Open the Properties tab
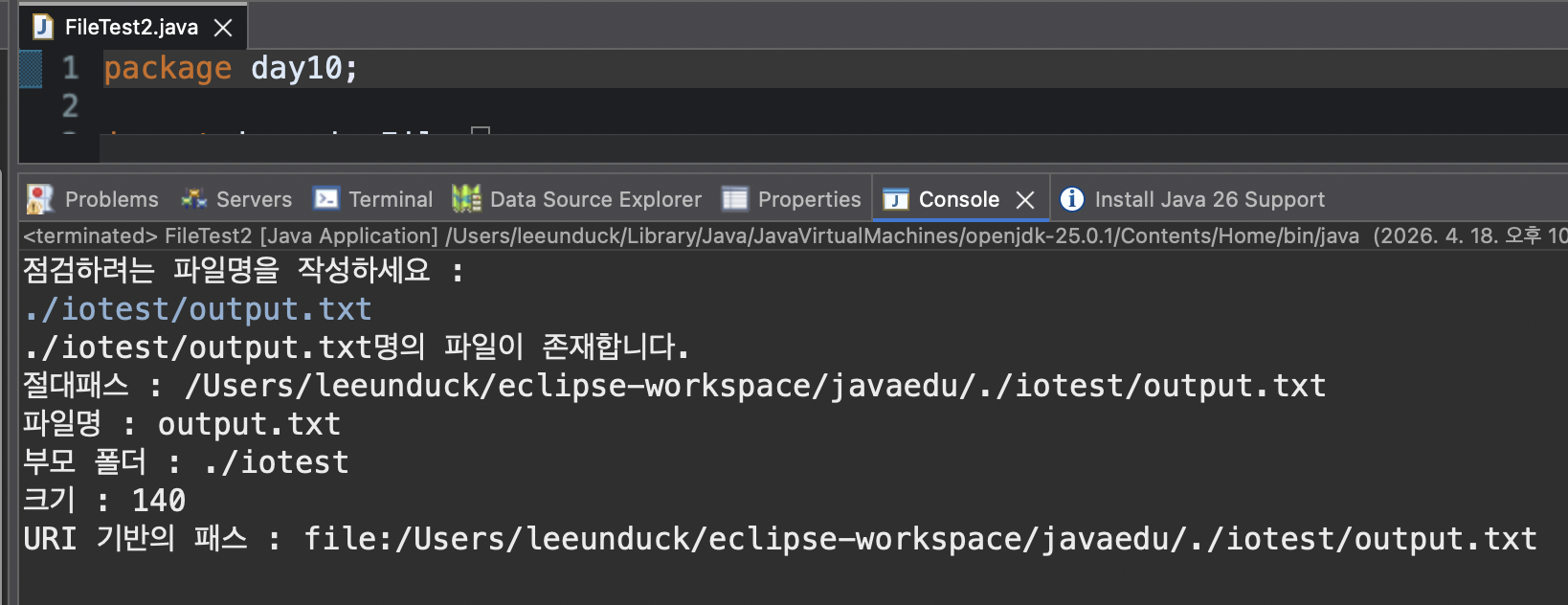 [x=792, y=199]
